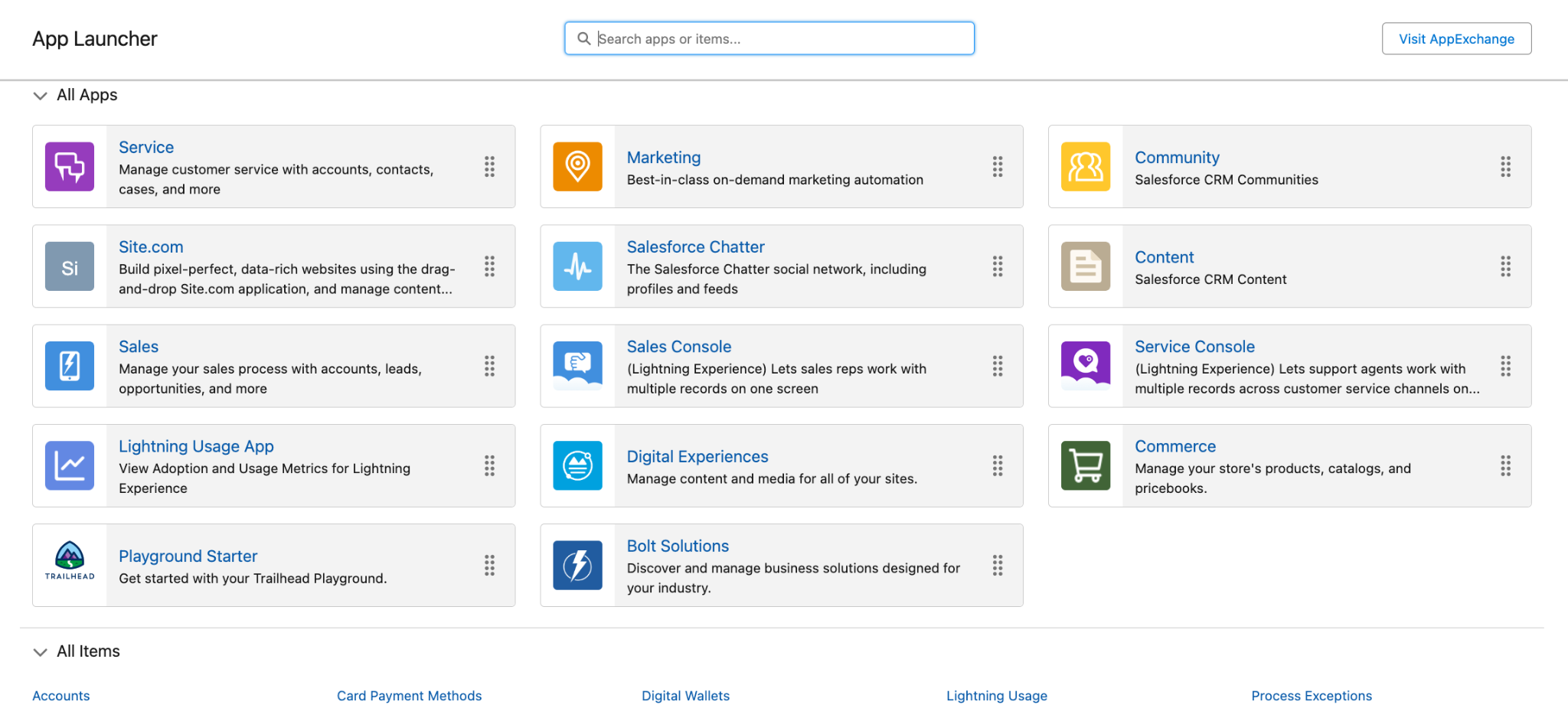This screenshot has height=708, width=1568.
Task: Click 'Manage content and media for all of your sites.'
Action: click(x=772, y=479)
